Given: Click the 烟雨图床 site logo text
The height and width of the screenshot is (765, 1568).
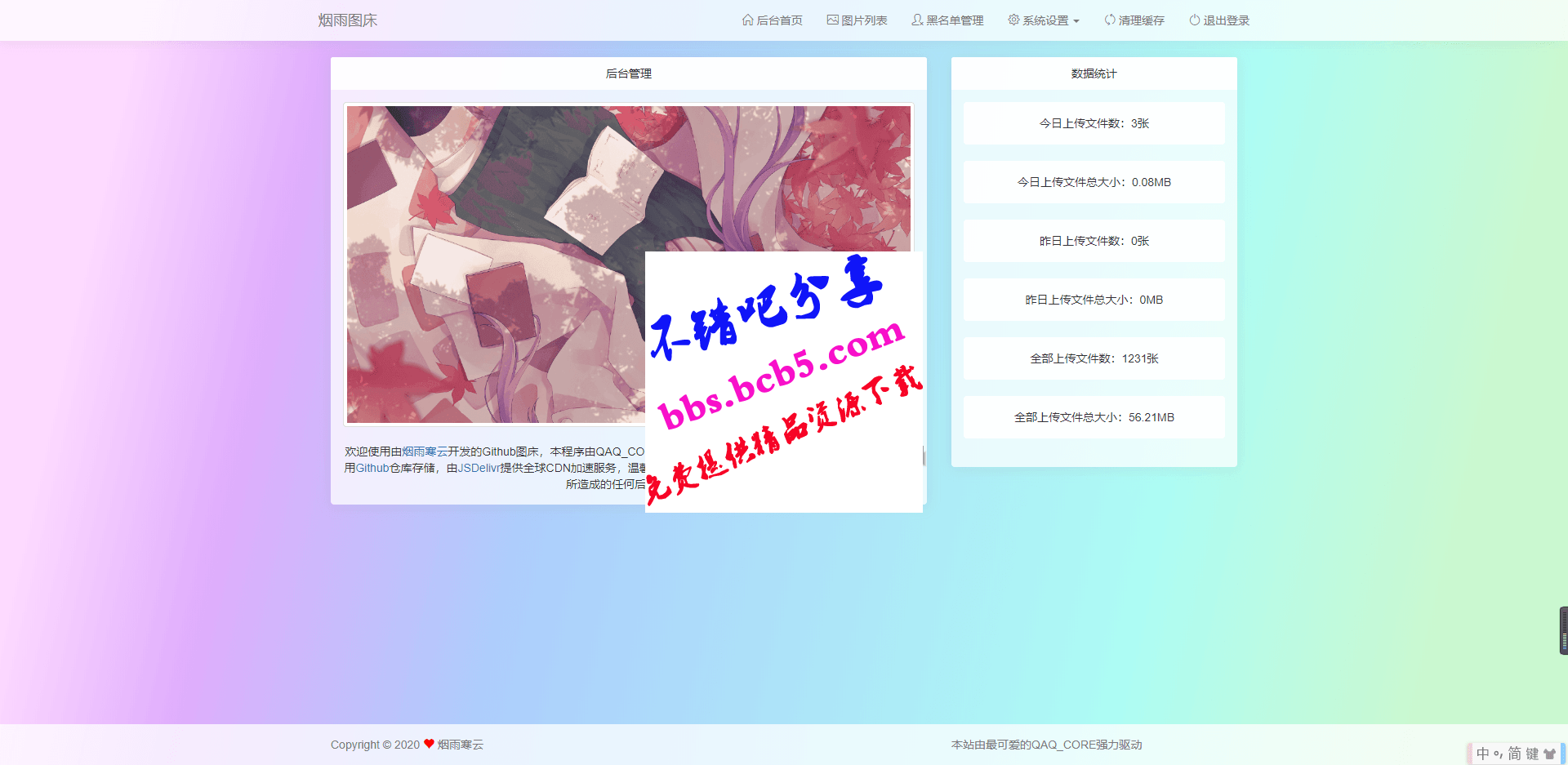Looking at the screenshot, I should [x=348, y=20].
